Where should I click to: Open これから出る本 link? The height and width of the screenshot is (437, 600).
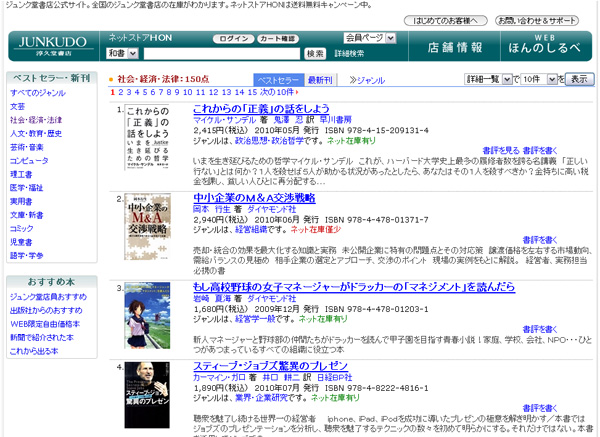point(34,351)
